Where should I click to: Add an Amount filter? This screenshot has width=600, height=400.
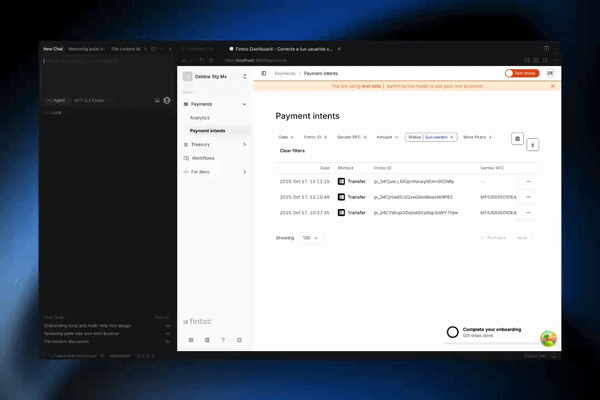(x=387, y=137)
